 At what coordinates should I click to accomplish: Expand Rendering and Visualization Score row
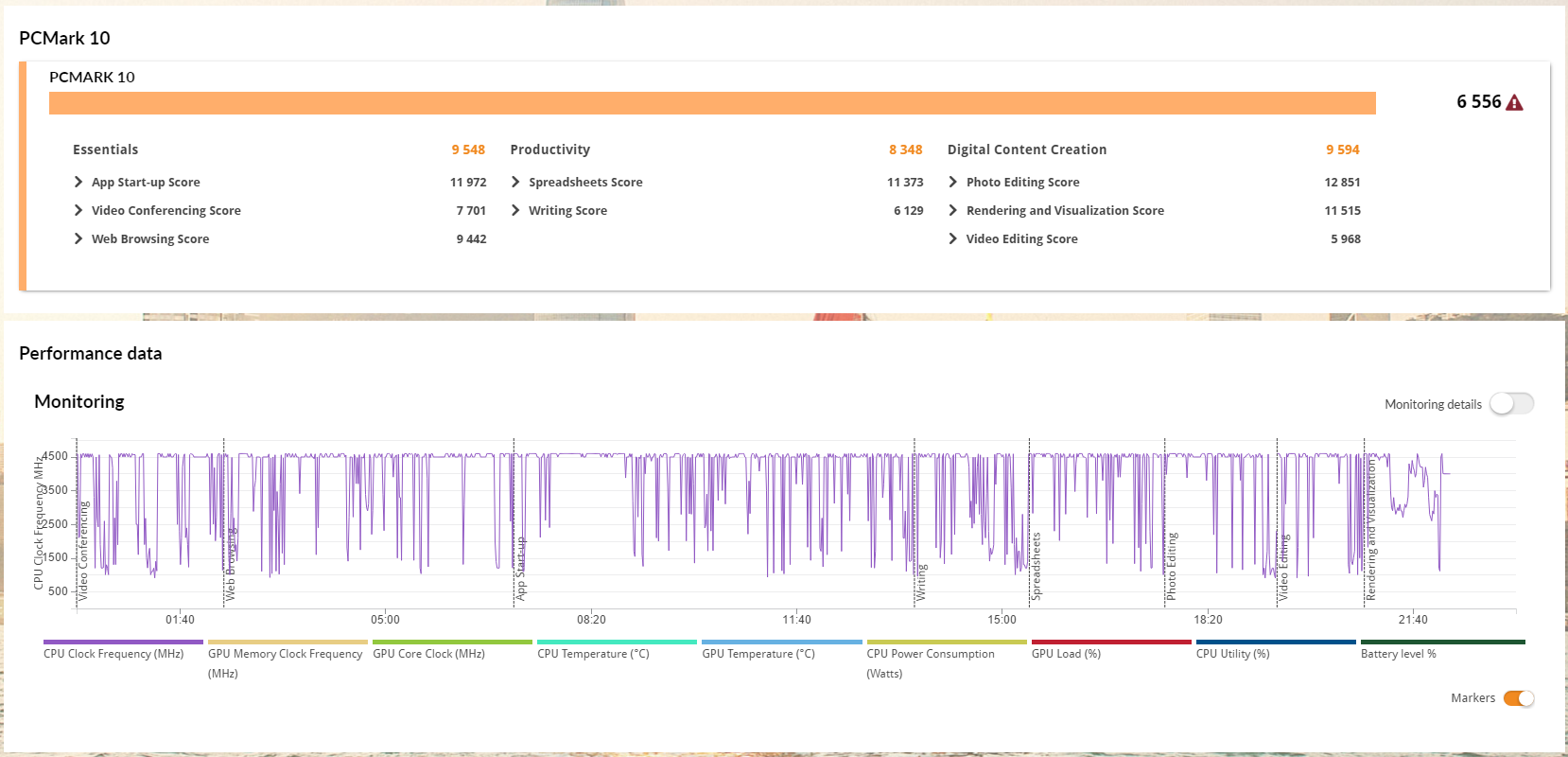pos(953,210)
